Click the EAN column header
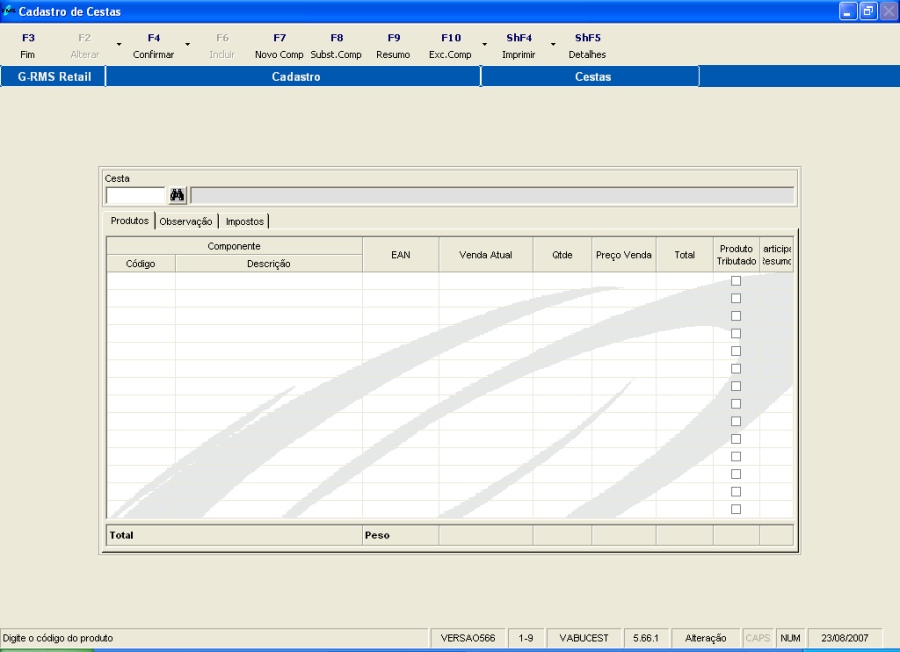 pyautogui.click(x=401, y=255)
